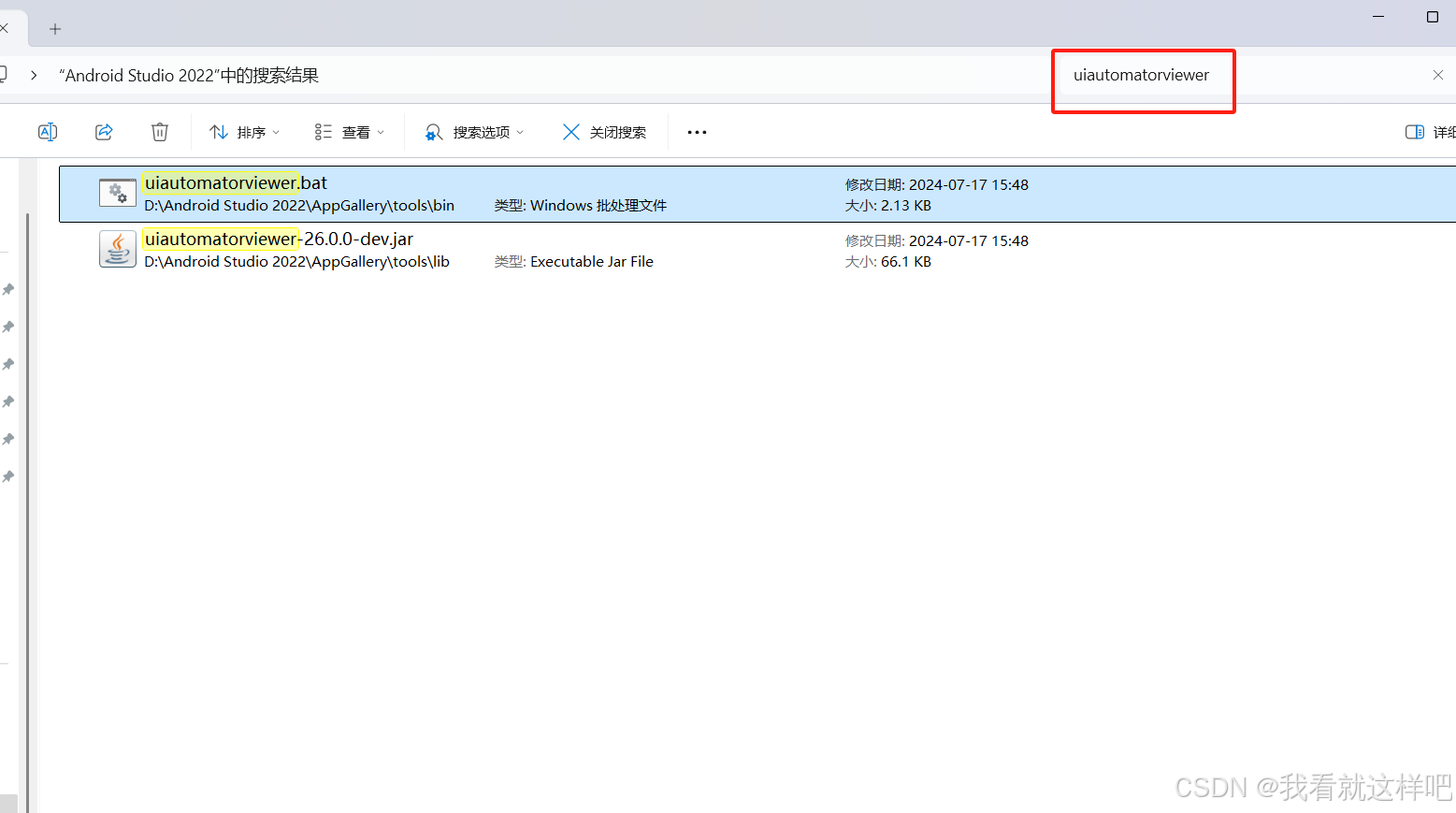Click inside the uiautomatorviewer search field
The image size is (1456, 813).
tap(1142, 75)
